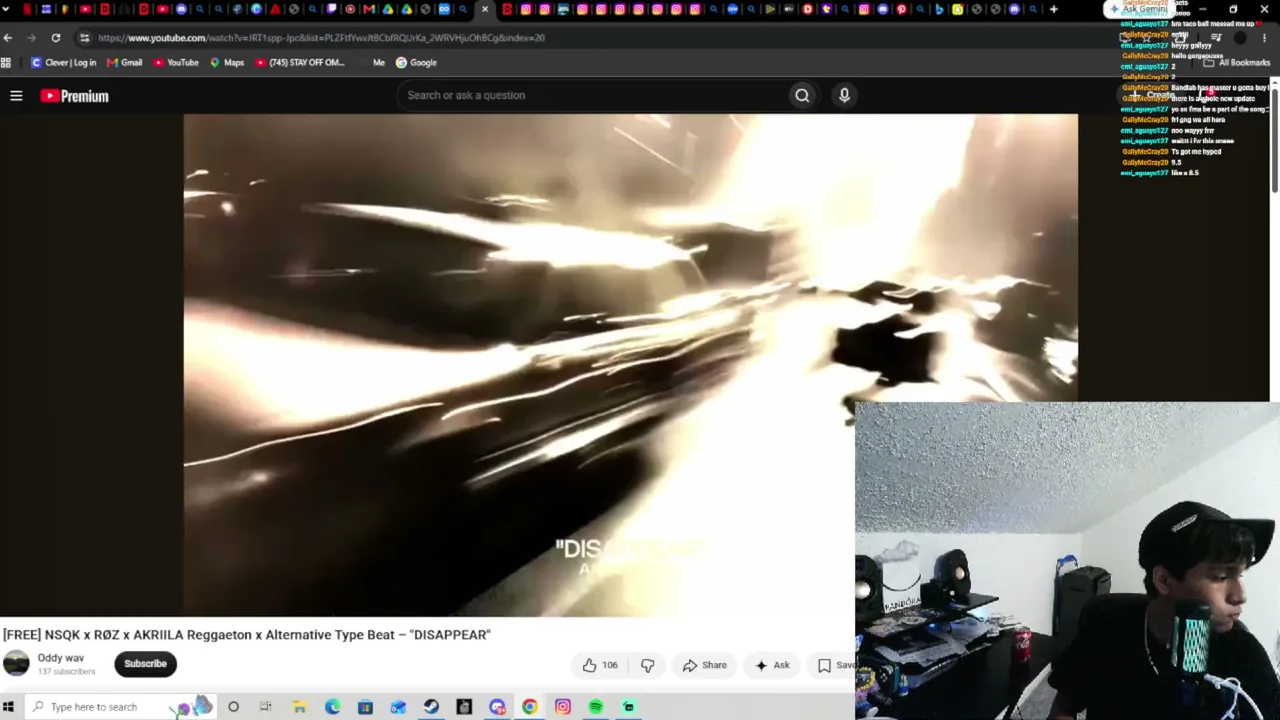Reload the YouTube page
The height and width of the screenshot is (720, 1280).
(56, 38)
